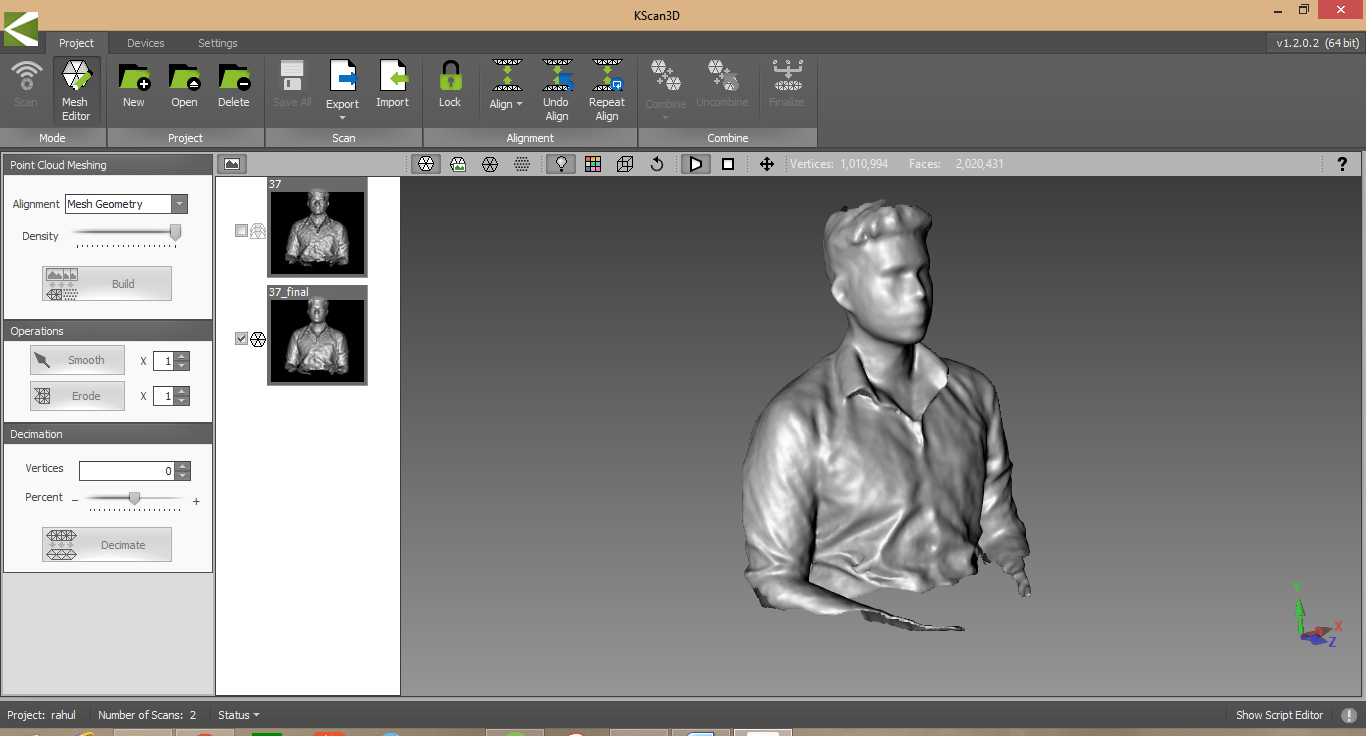Click the Density slider handle

(x=175, y=233)
